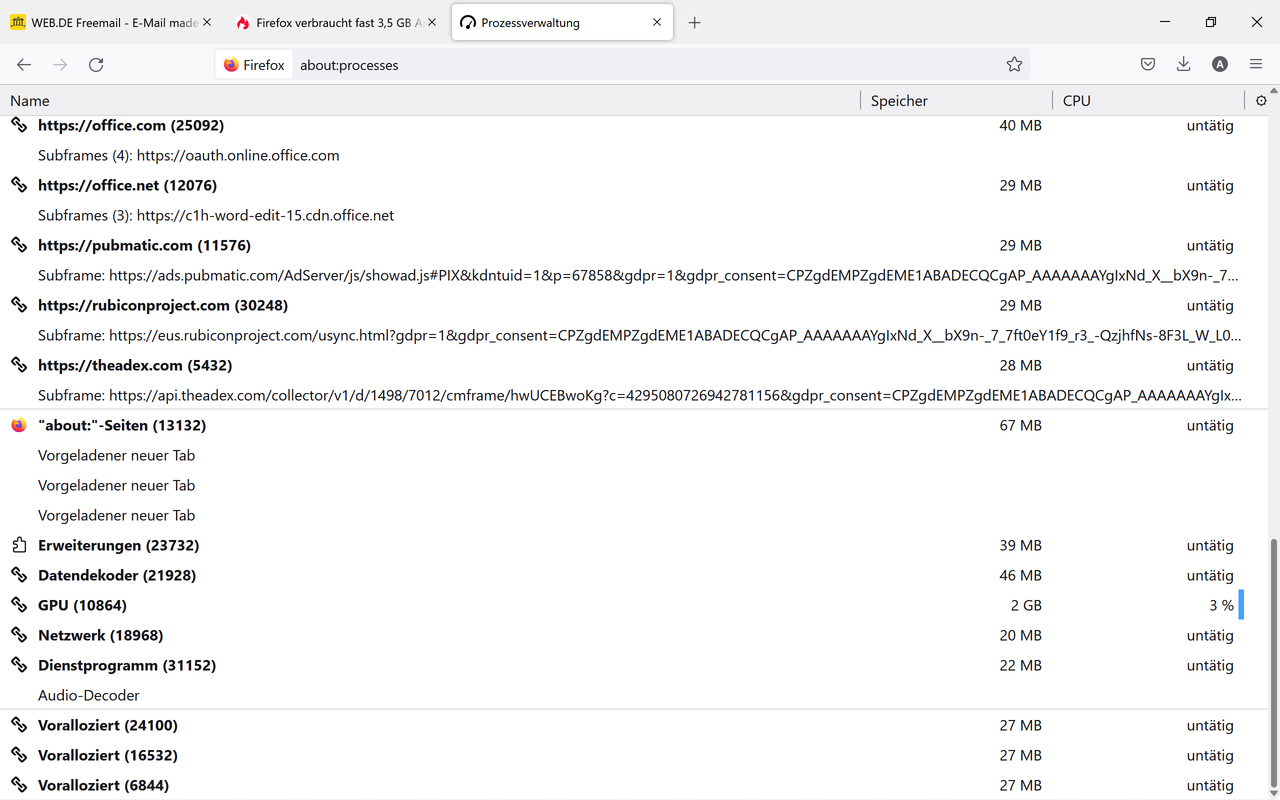Bookmark this page with the star icon
This screenshot has height=800, width=1280.
click(1014, 65)
